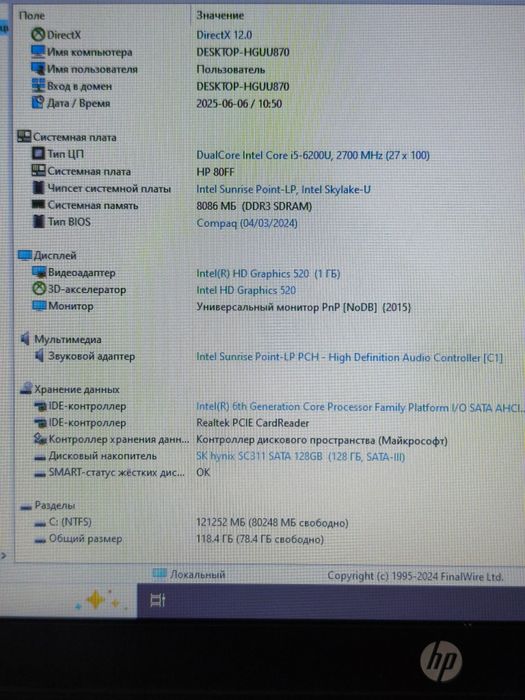Screen dimensions: 525x700
Task: Click the SMART-статус row icon
Action: tap(41, 473)
